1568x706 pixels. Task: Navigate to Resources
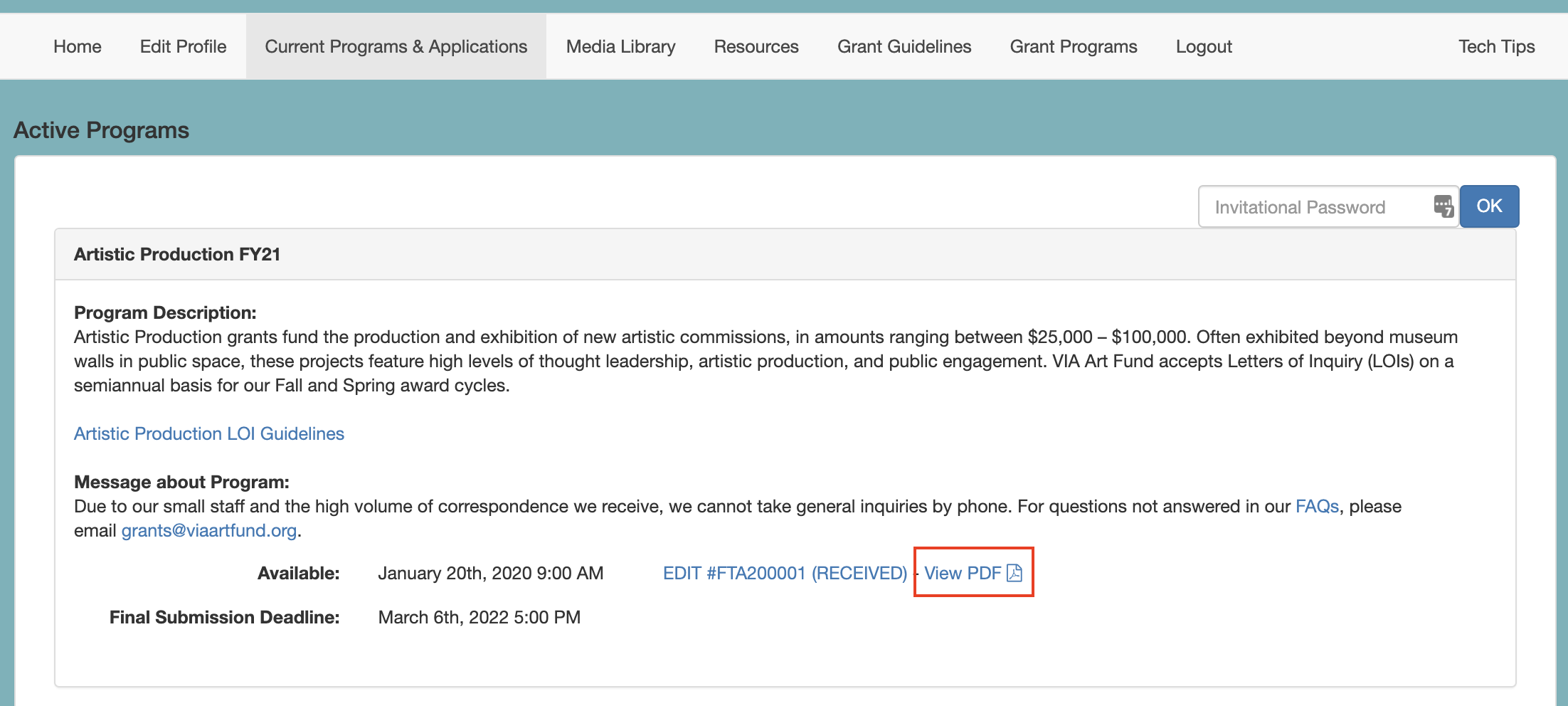(x=756, y=46)
